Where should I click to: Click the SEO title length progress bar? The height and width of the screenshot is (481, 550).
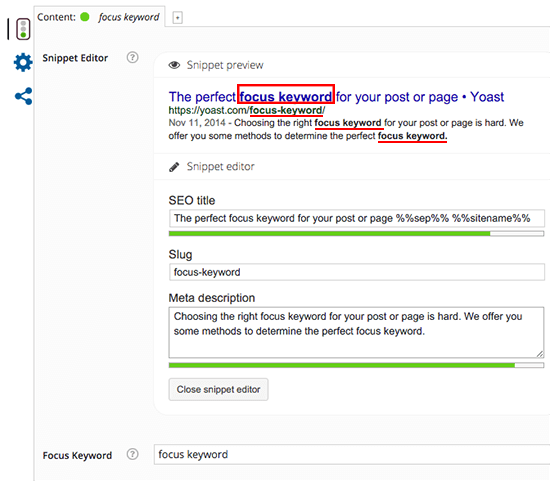(356, 234)
